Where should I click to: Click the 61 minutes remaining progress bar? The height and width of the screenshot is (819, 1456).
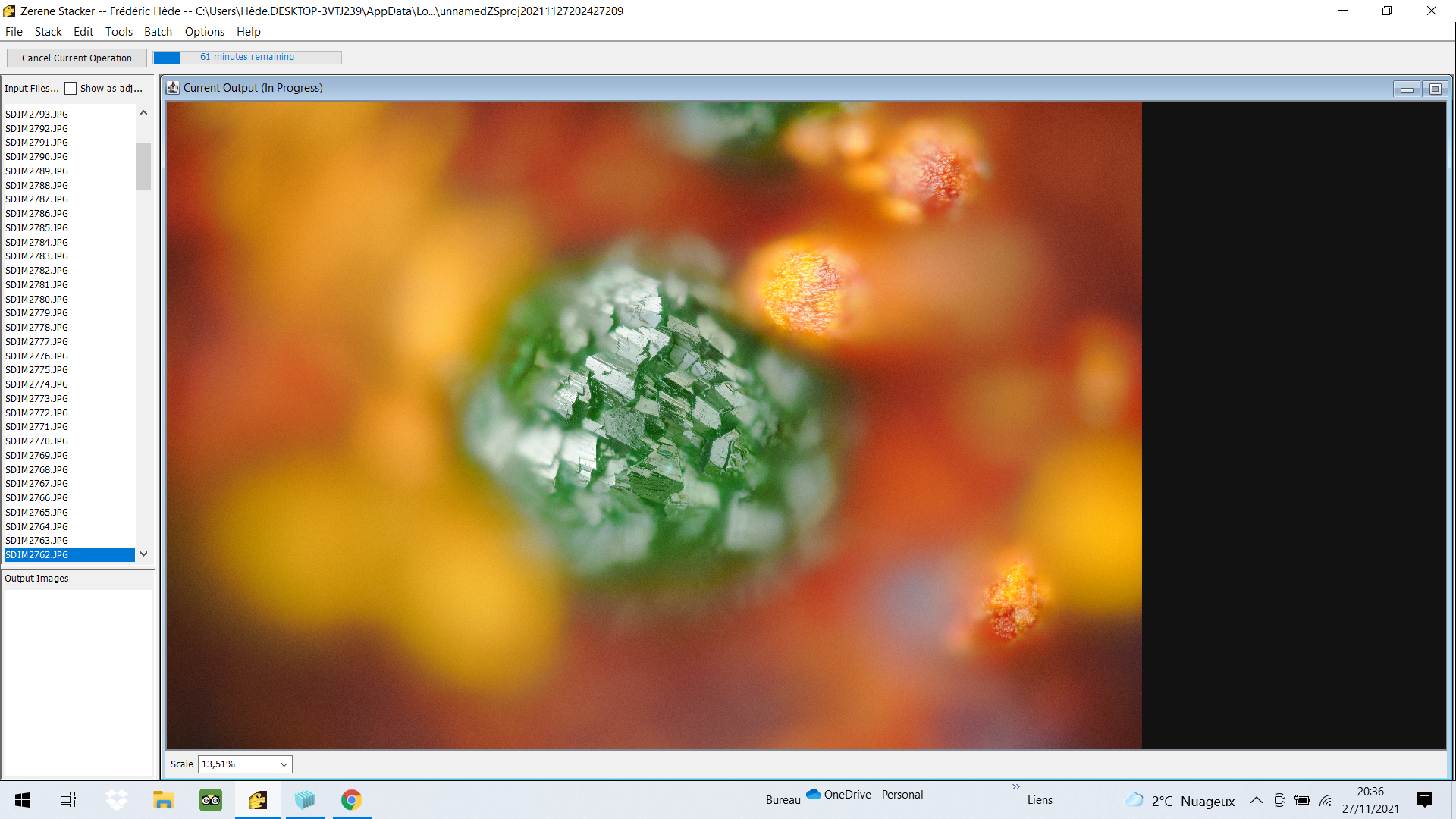point(247,58)
